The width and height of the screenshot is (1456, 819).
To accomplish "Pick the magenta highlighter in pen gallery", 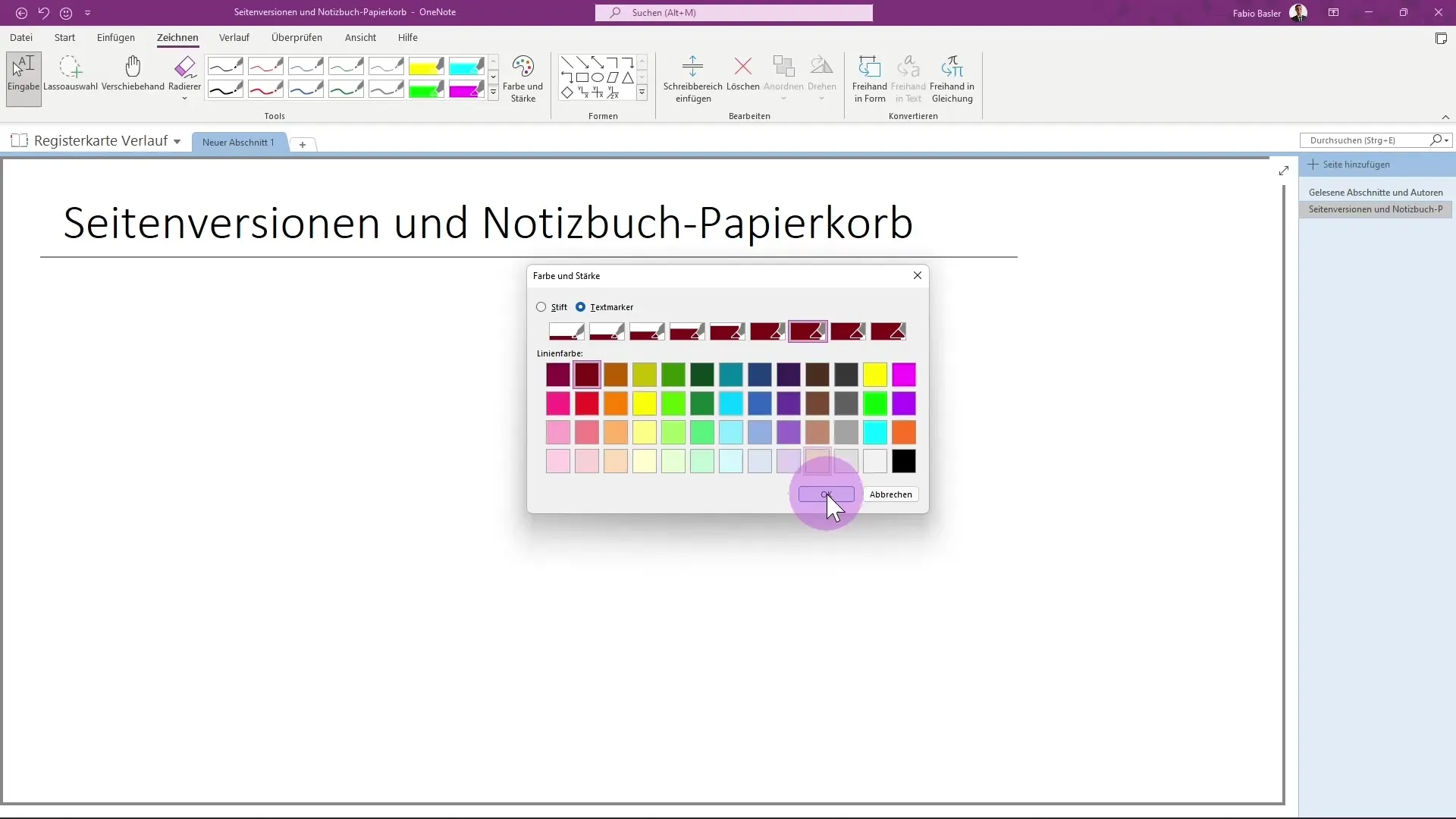I will tap(466, 89).
